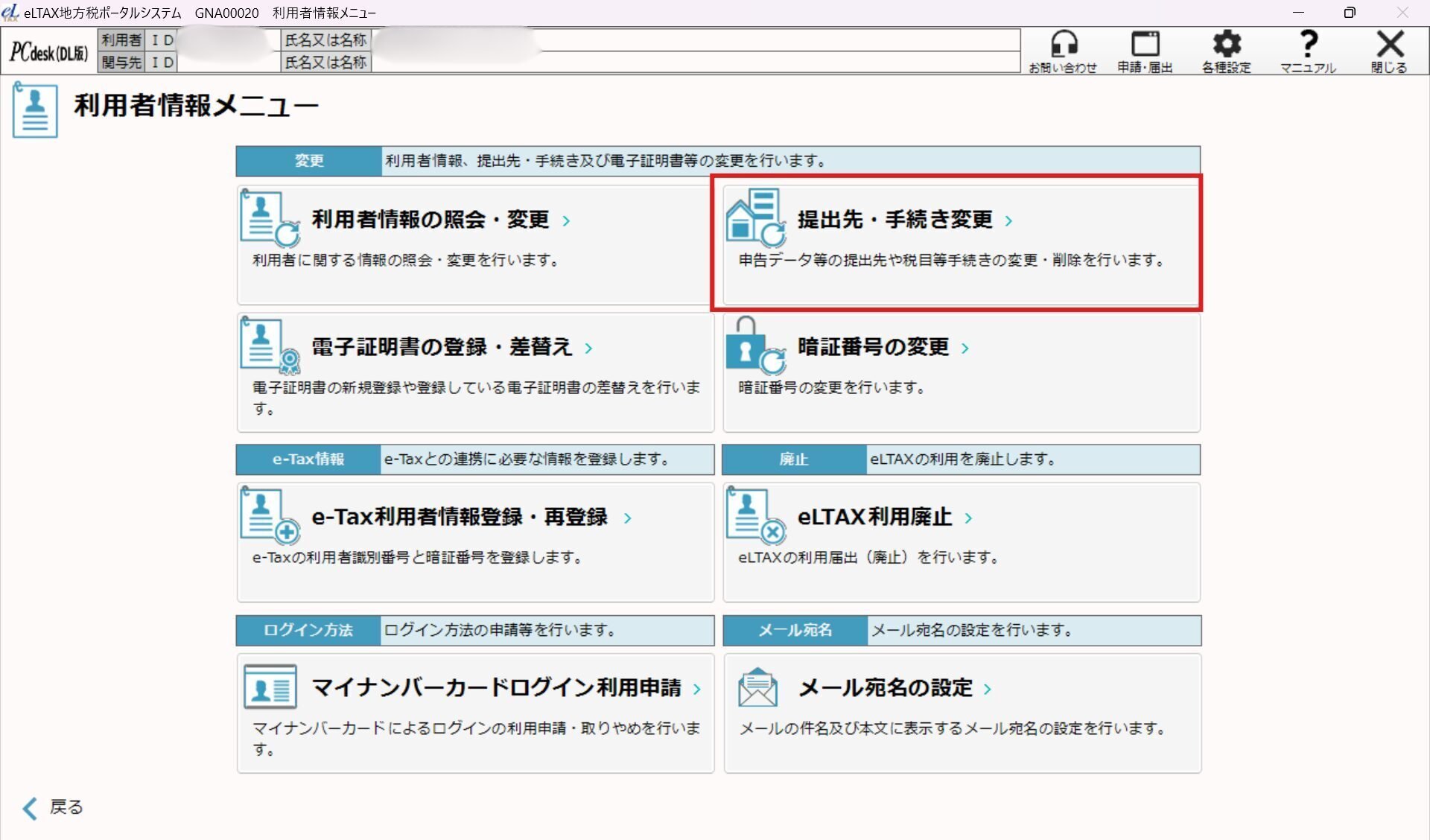Open the マニュアル help icon

(x=1309, y=45)
